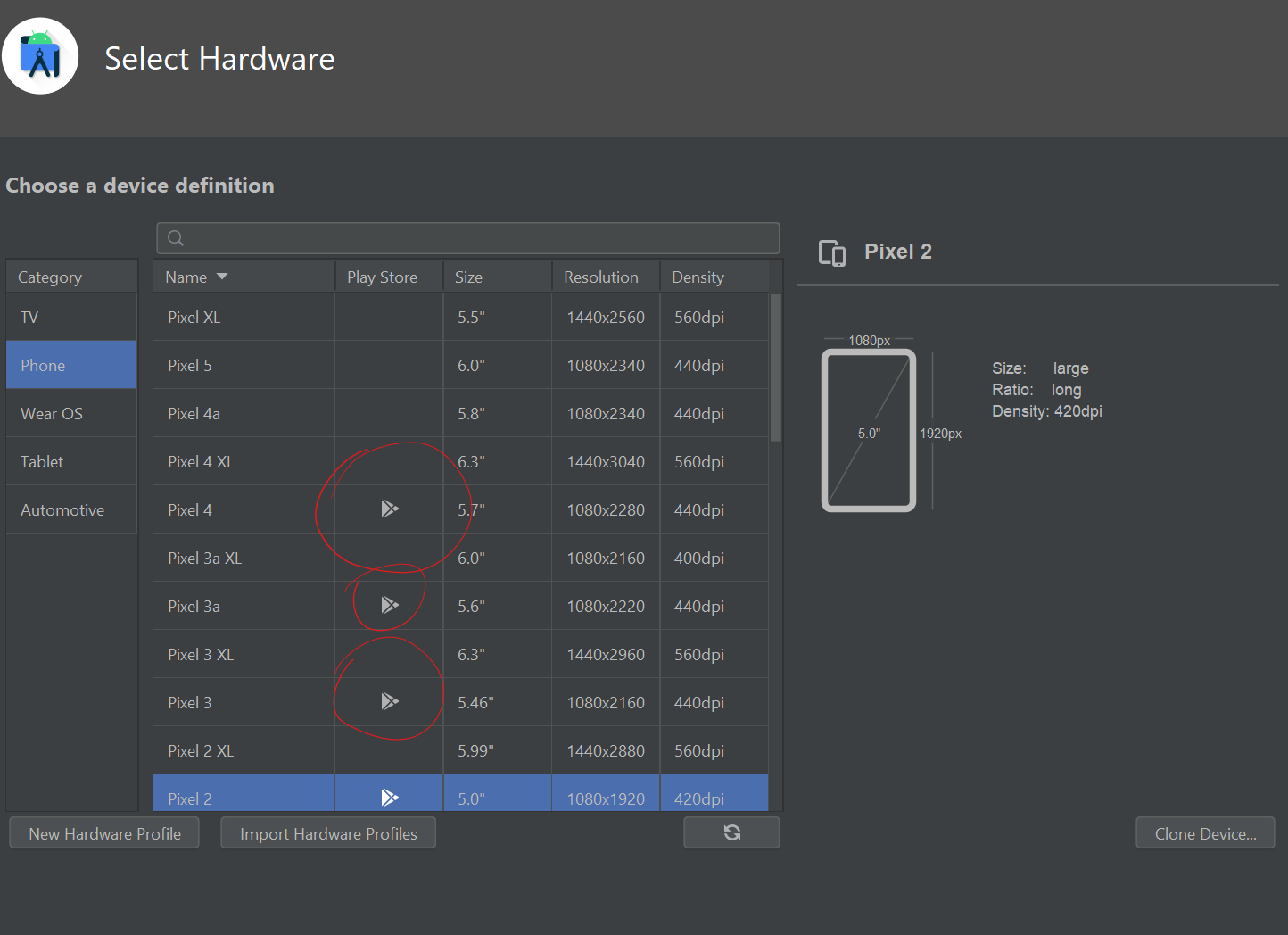The width and height of the screenshot is (1288, 935).
Task: Sort by the Name column arrow
Action: pos(222,277)
